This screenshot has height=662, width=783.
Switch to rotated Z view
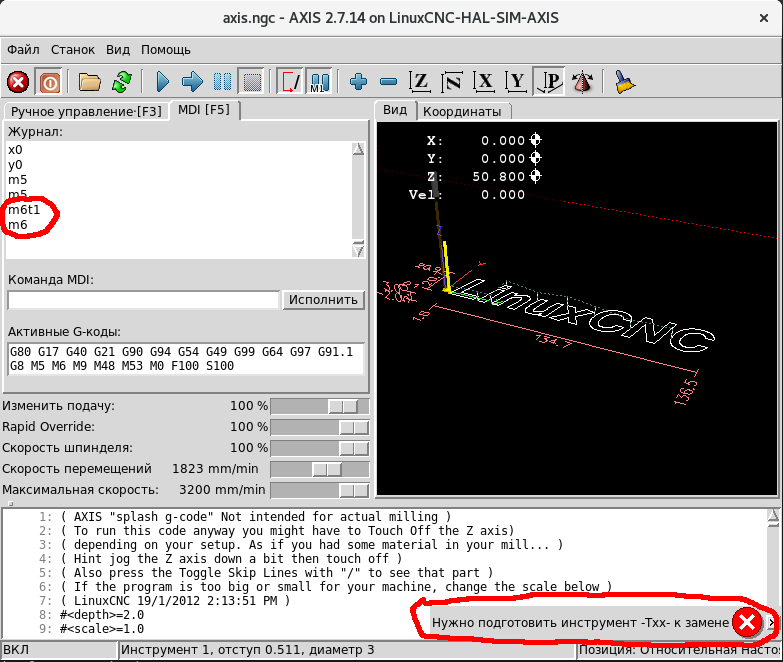pos(452,82)
